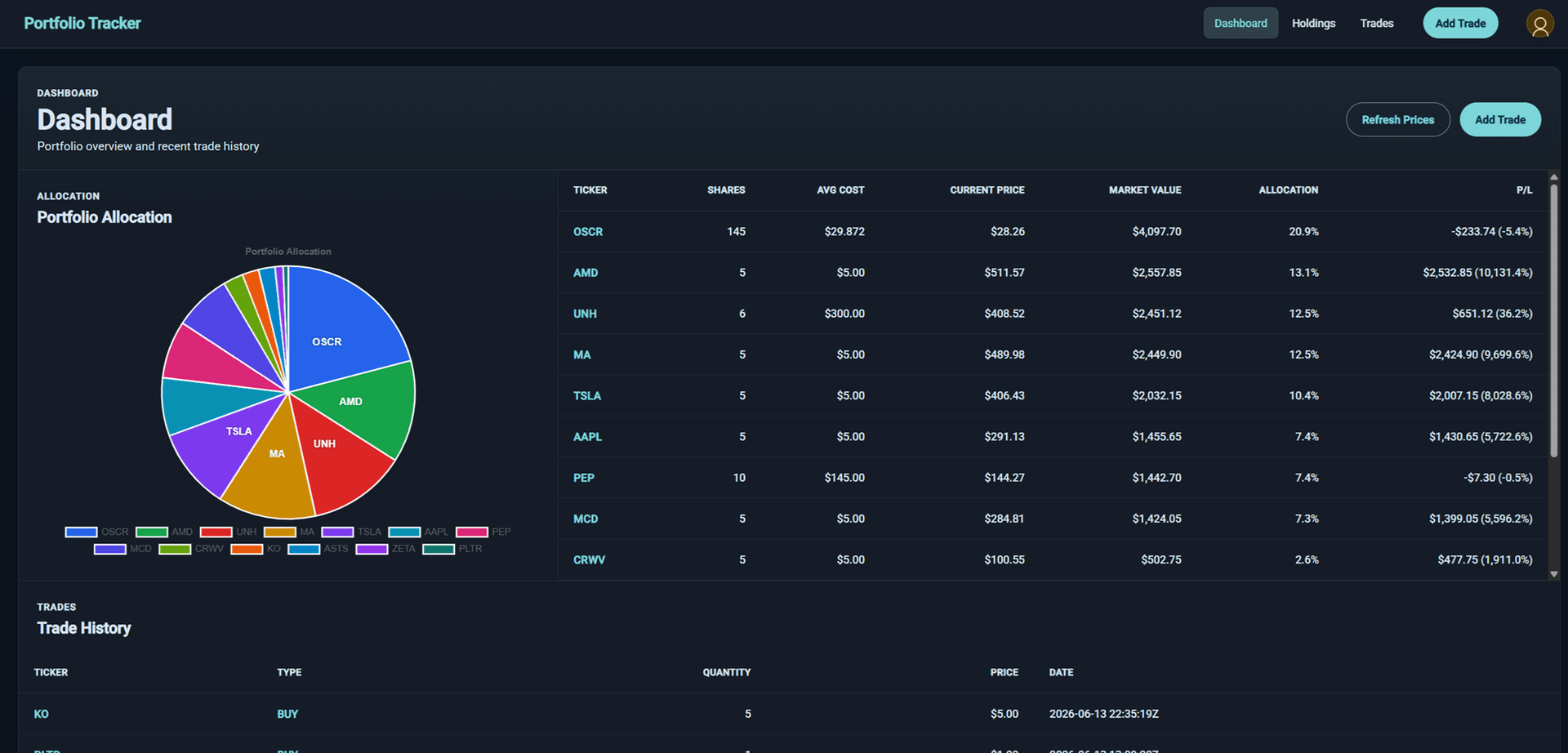Click the red UNH pie slice

point(335,457)
